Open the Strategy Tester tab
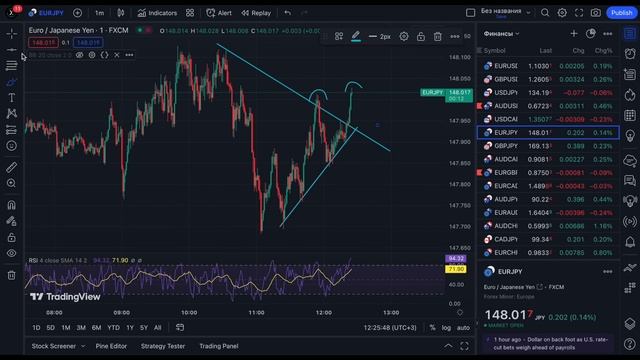Image resolution: width=640 pixels, height=360 pixels. coord(163,346)
